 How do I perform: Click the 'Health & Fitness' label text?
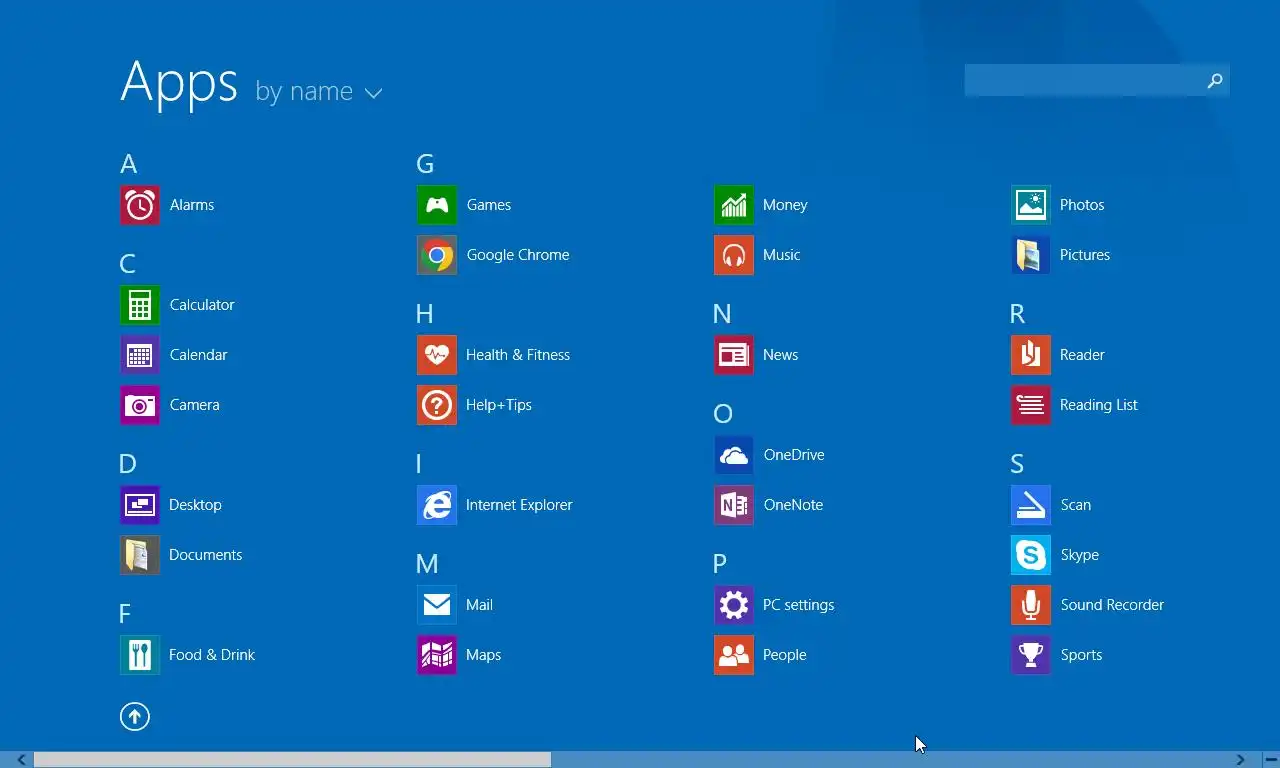[518, 355]
